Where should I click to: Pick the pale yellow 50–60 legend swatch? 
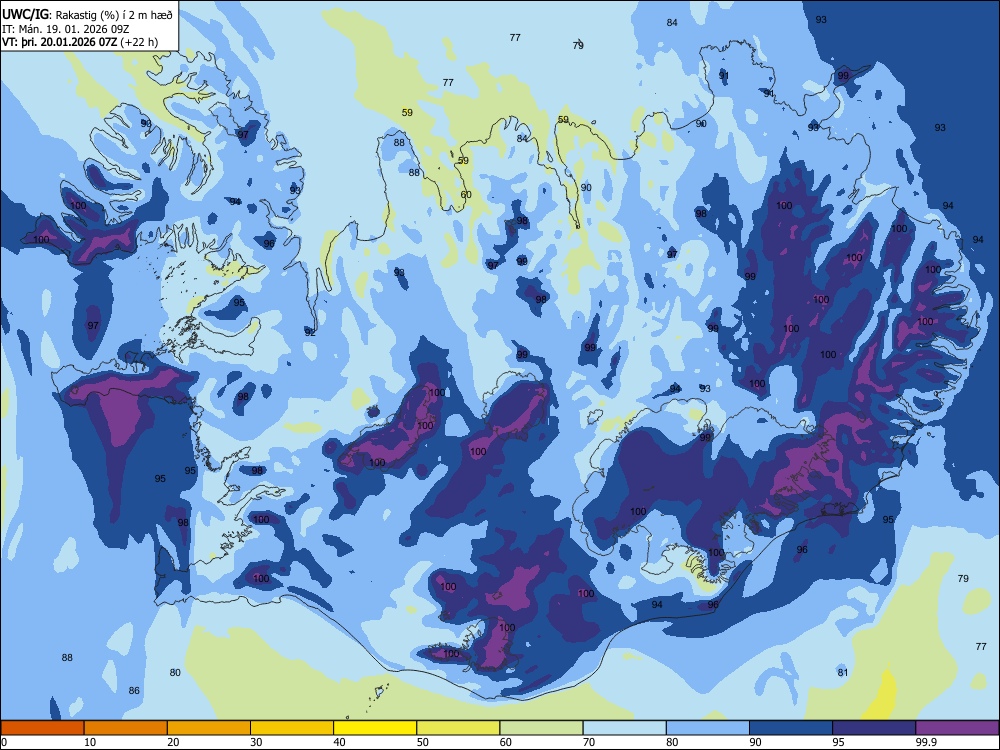(x=458, y=728)
